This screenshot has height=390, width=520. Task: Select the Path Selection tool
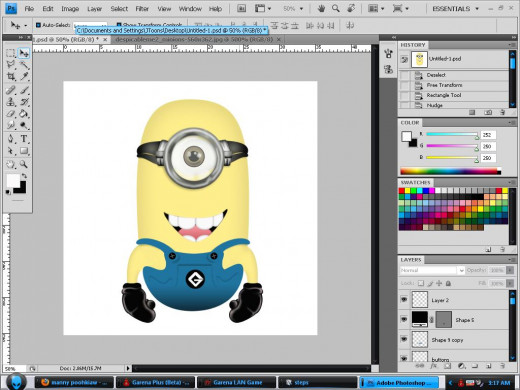11,151
